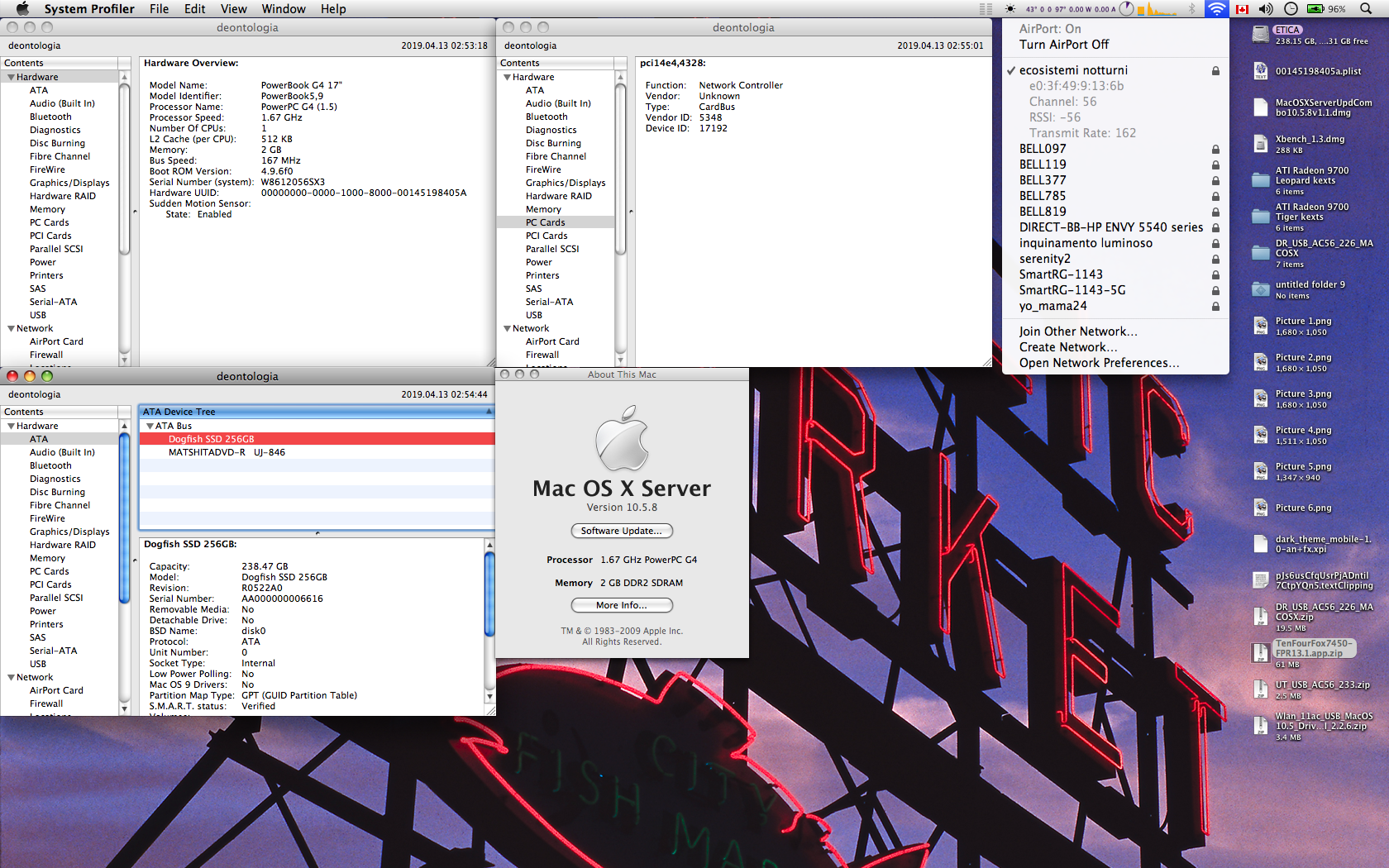Select Dogfish SSD 256GB in ATA tree
The image size is (1389, 868).
(317, 439)
